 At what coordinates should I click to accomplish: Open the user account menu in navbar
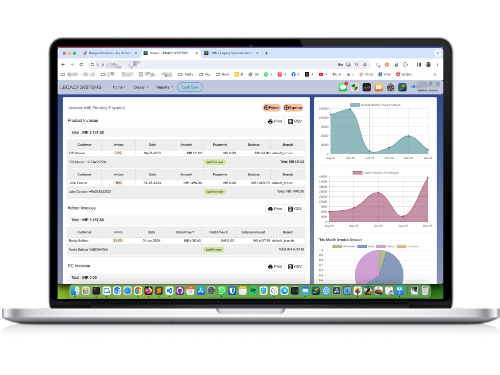coord(426,87)
